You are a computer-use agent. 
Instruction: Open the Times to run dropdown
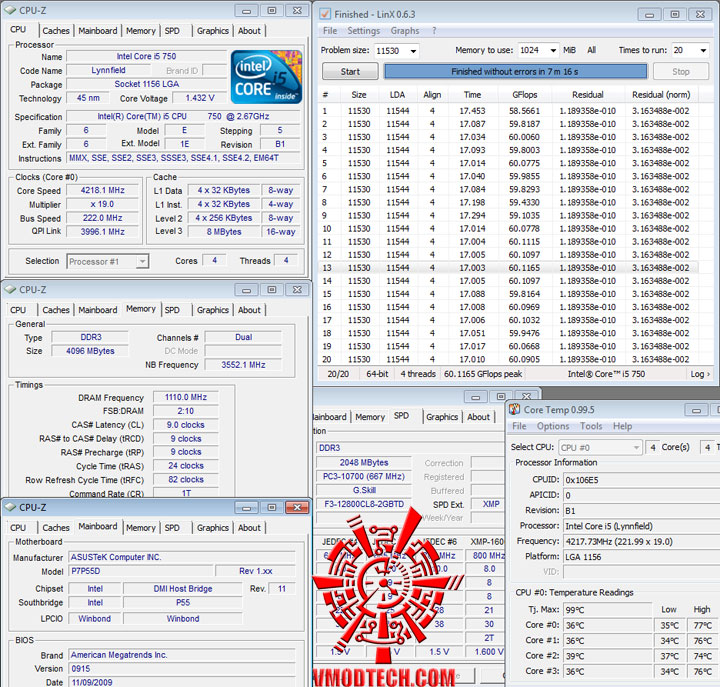coord(703,50)
